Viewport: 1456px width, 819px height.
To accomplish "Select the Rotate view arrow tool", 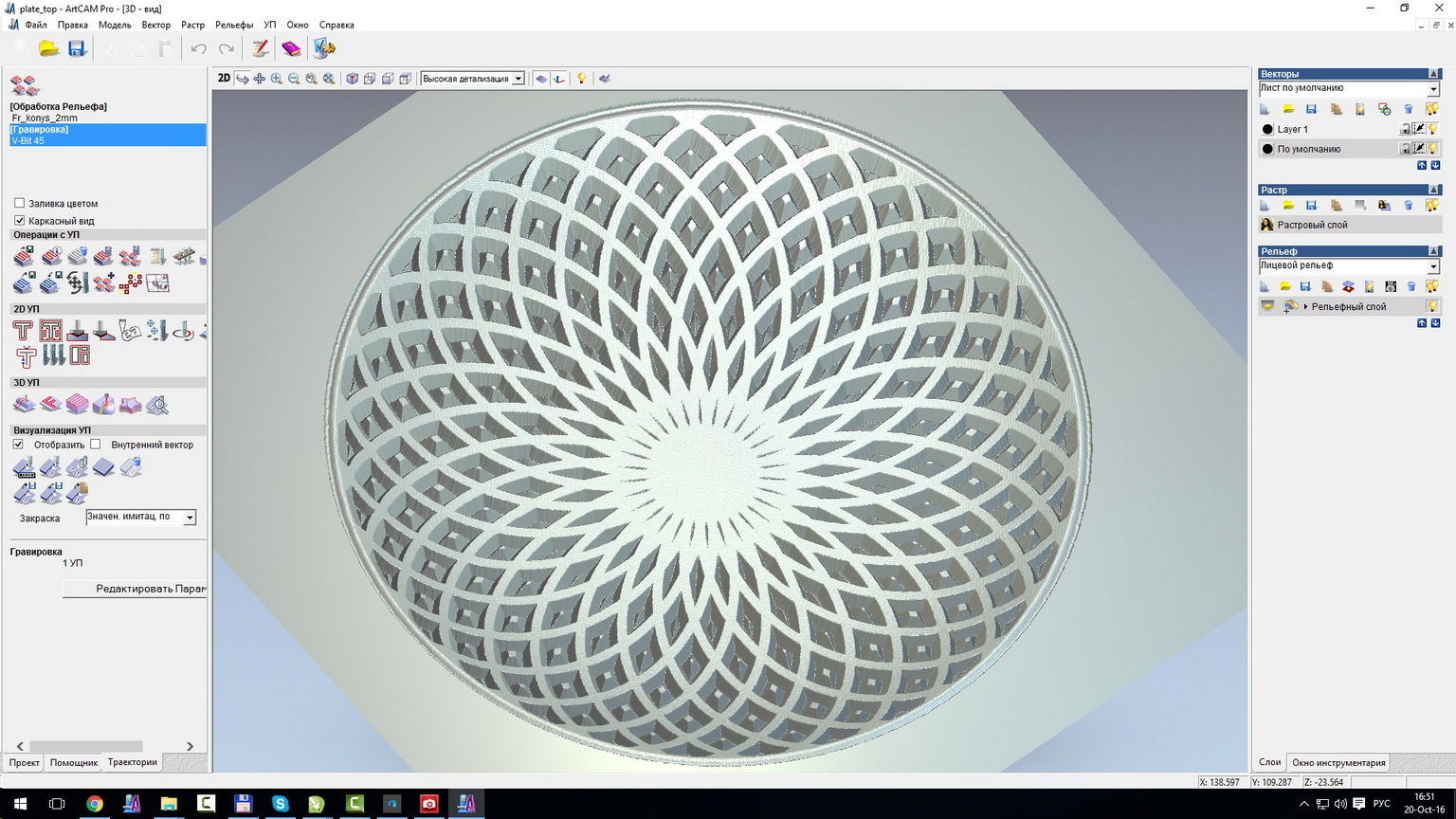I will pos(242,79).
